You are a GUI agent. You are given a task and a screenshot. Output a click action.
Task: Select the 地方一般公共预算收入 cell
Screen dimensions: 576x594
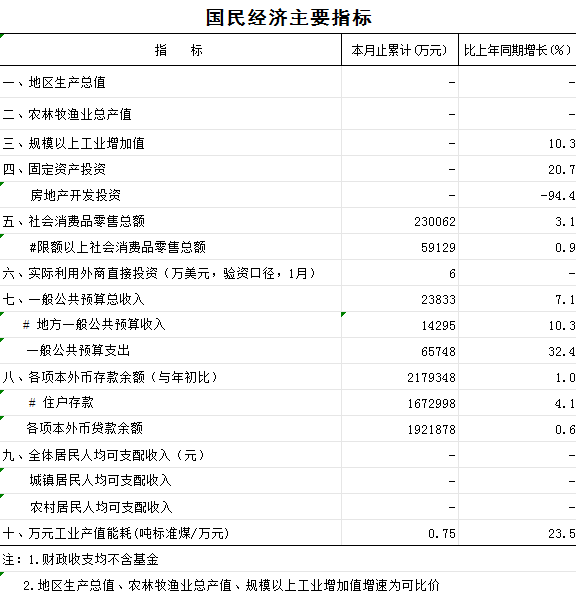[171, 325]
